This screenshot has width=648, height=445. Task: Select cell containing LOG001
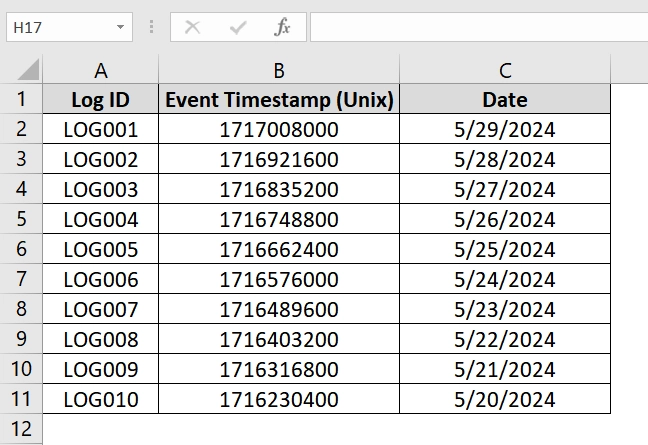100,129
